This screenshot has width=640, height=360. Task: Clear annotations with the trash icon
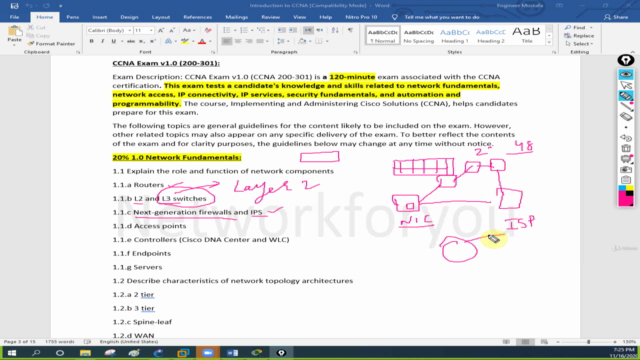click(x=626, y=148)
